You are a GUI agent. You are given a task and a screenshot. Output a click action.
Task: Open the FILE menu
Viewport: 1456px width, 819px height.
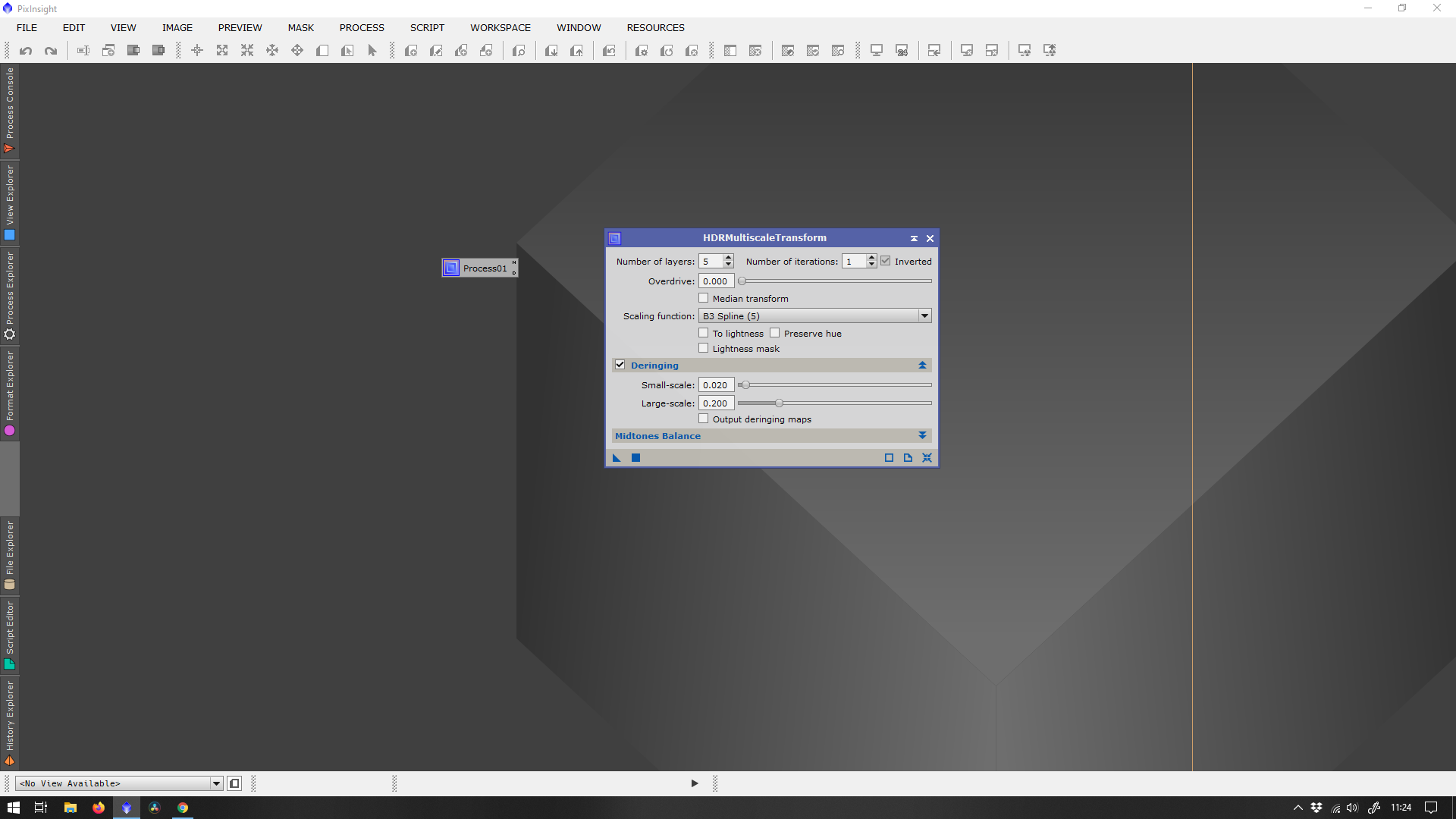coord(27,28)
